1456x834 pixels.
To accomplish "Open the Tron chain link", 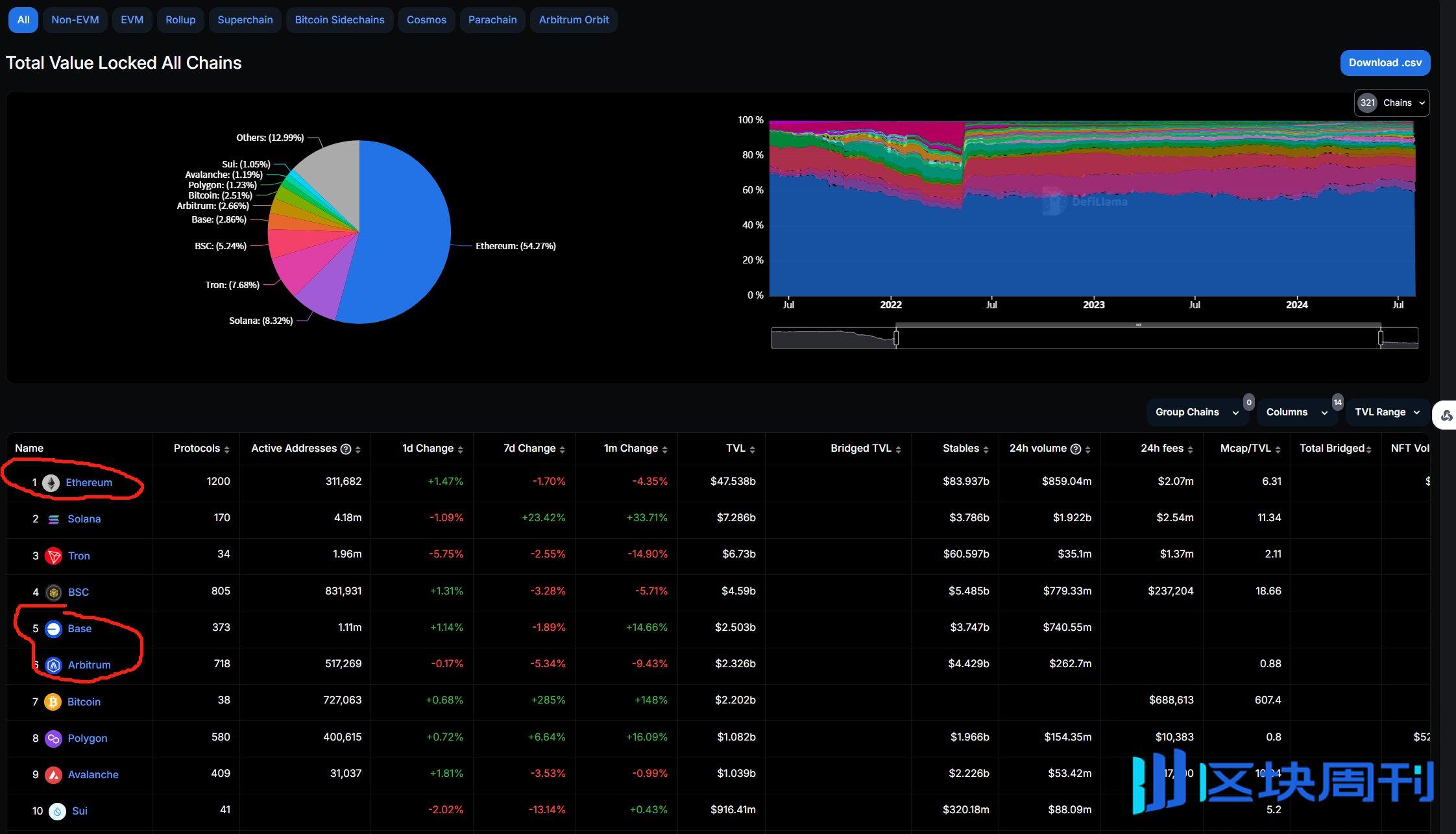I will 79,556.
